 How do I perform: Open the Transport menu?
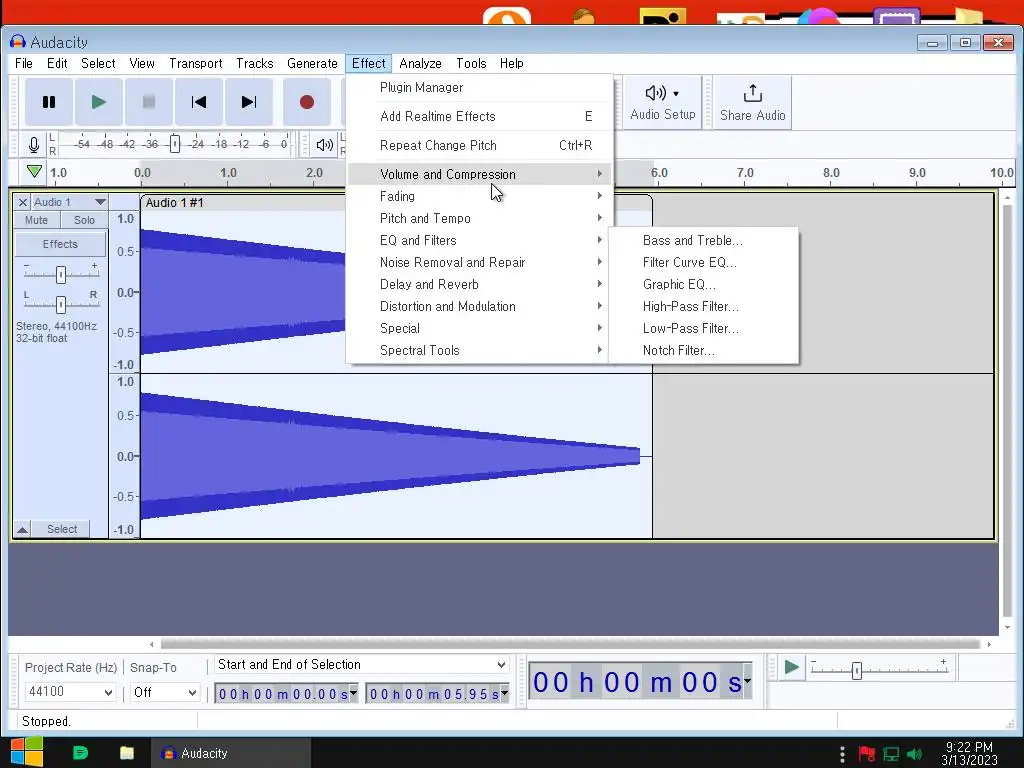196,63
